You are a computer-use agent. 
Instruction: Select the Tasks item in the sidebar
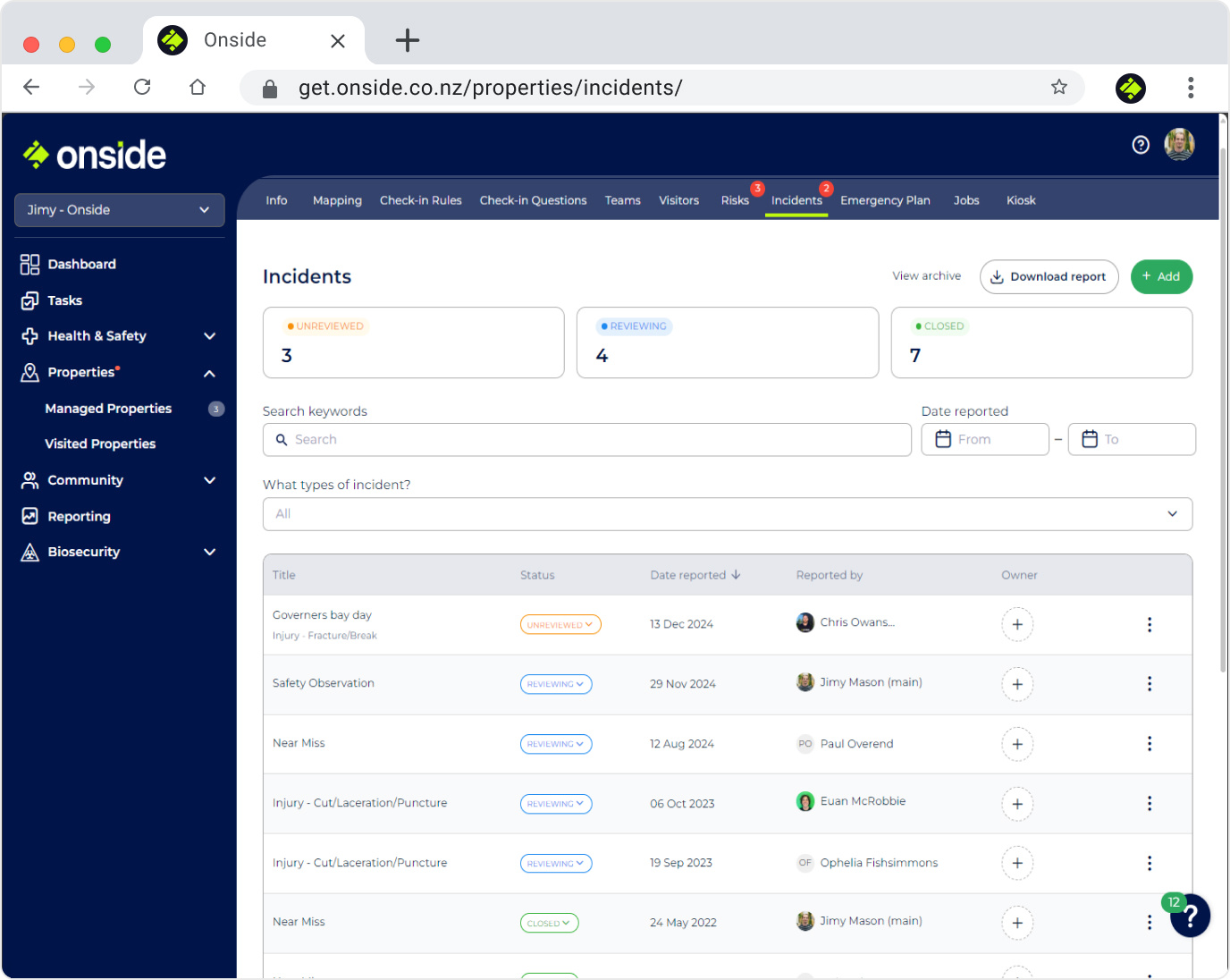tap(64, 300)
